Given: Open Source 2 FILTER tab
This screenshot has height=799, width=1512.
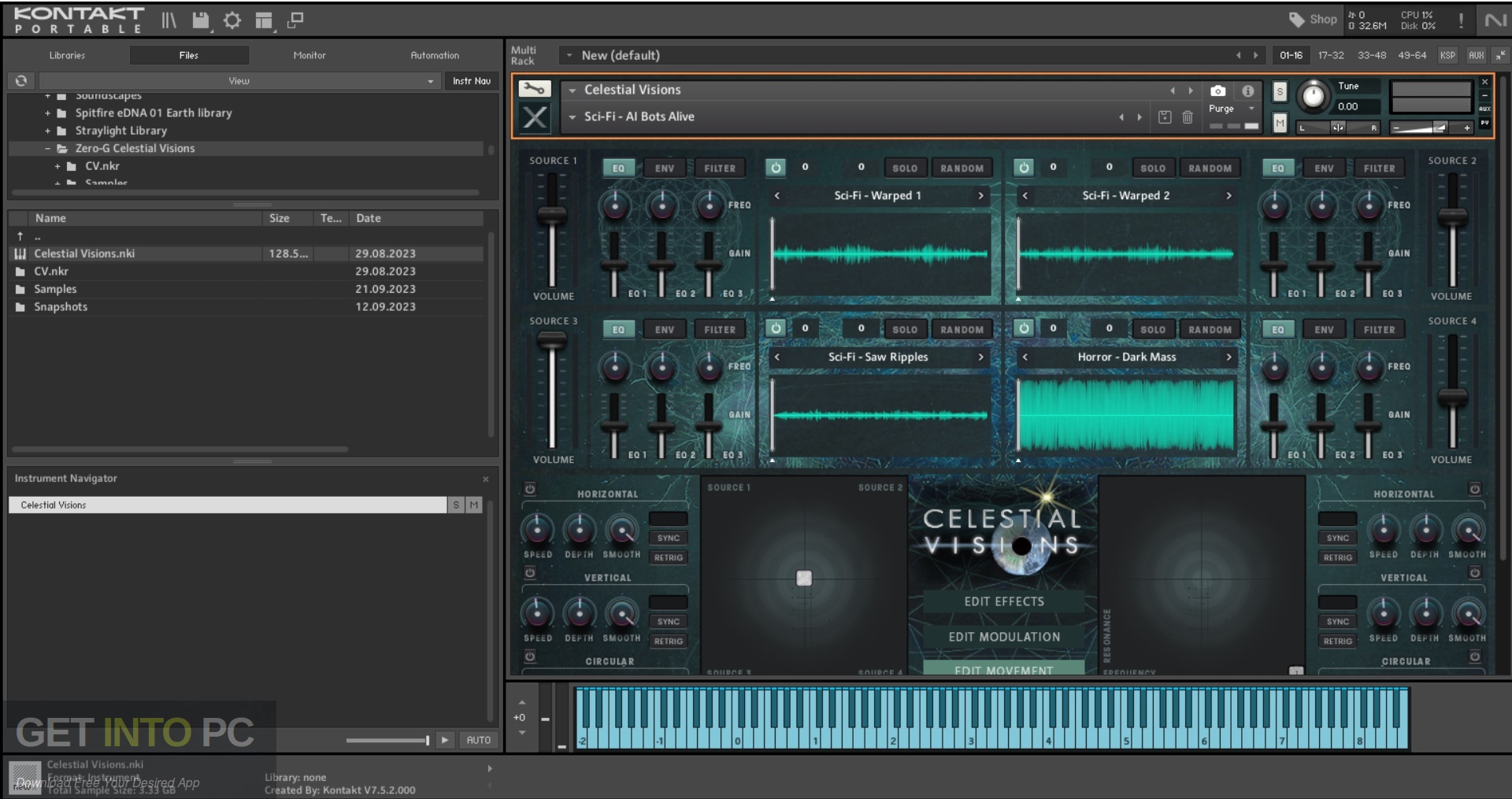Looking at the screenshot, I should (x=1379, y=168).
